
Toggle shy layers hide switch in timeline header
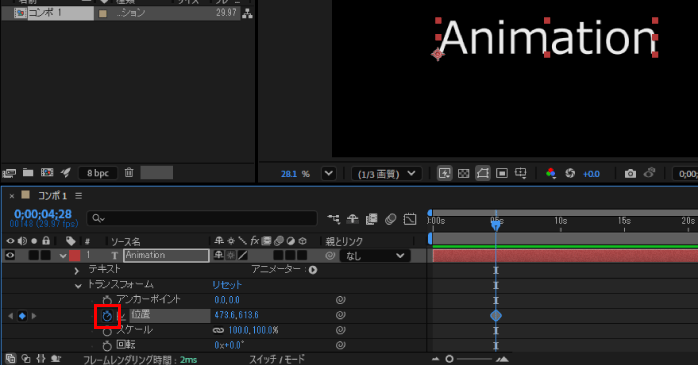pos(353,219)
